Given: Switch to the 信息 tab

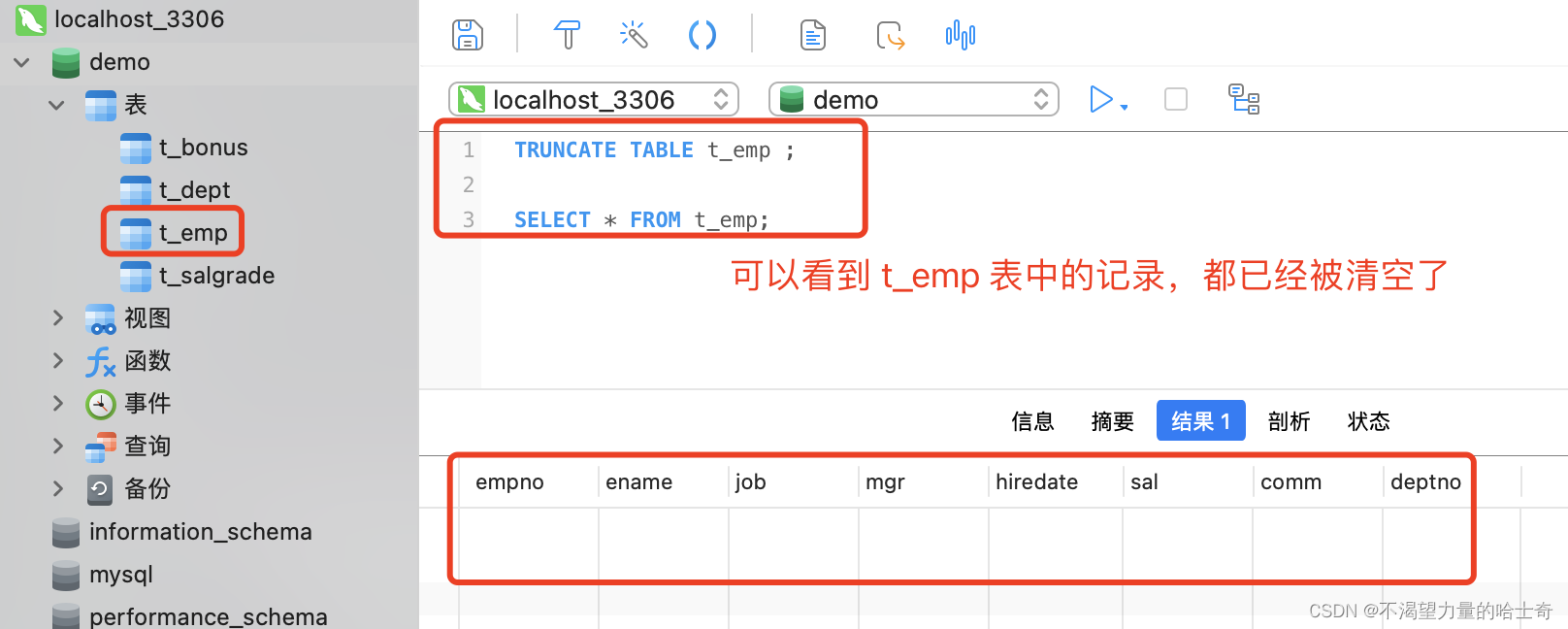Looking at the screenshot, I should [1032, 421].
